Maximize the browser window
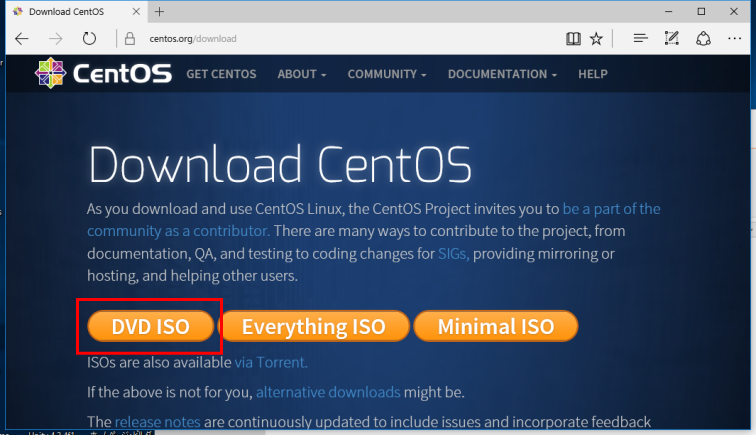Viewport: 756px width, 435px height. (701, 12)
